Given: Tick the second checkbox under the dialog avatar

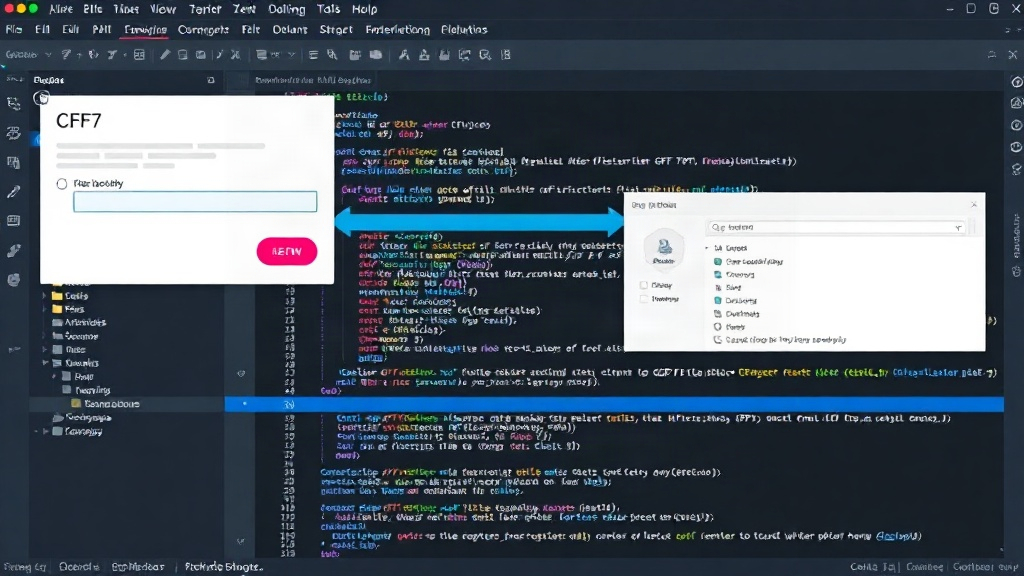Looking at the screenshot, I should coord(644,299).
